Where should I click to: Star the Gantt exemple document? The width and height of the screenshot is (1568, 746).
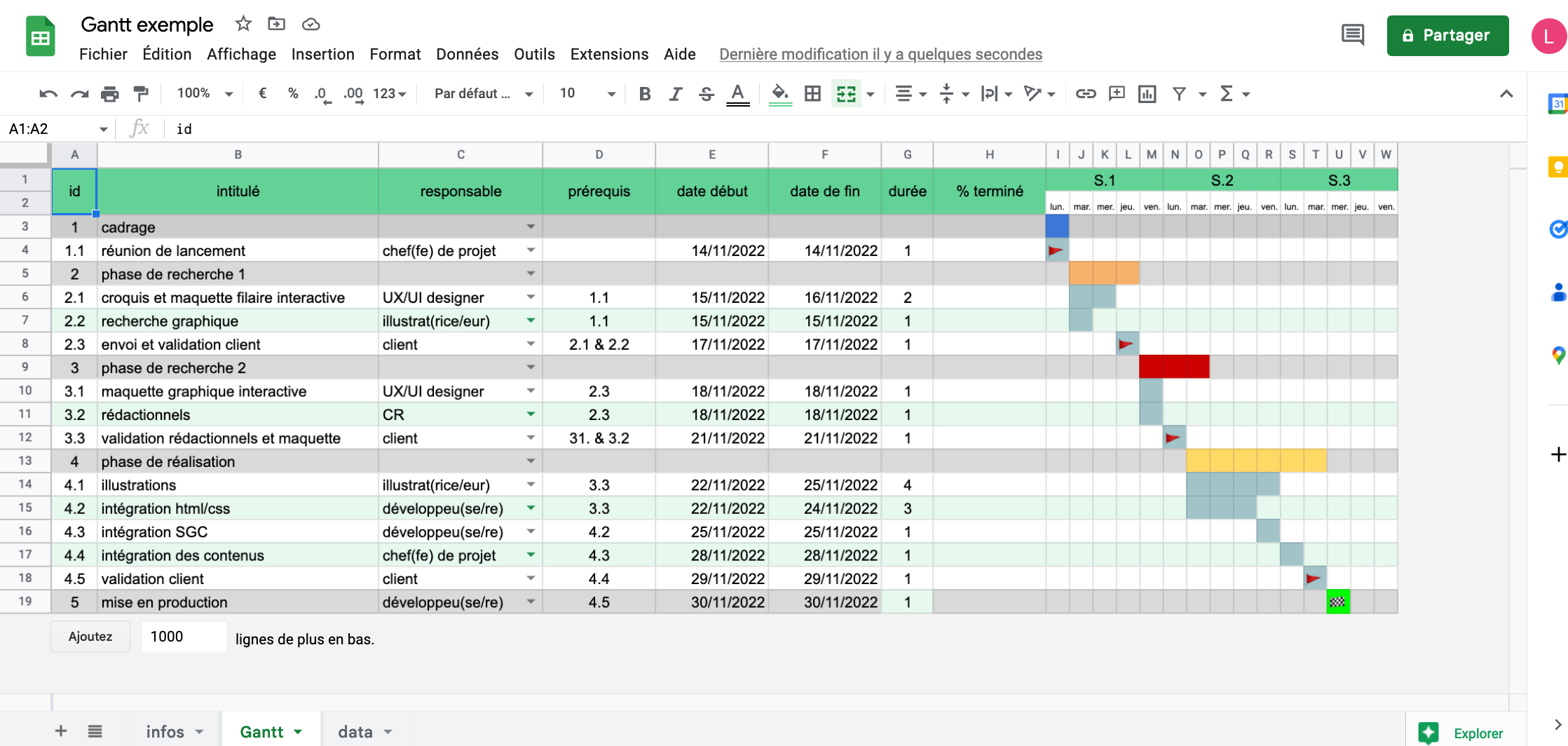(243, 24)
